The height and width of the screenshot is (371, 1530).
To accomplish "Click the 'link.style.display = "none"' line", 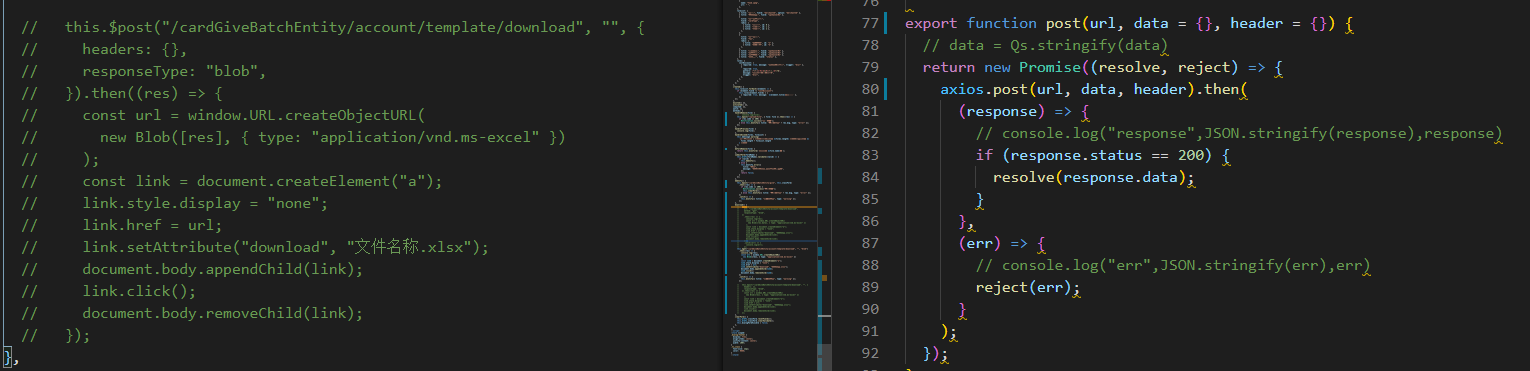I will (206, 203).
